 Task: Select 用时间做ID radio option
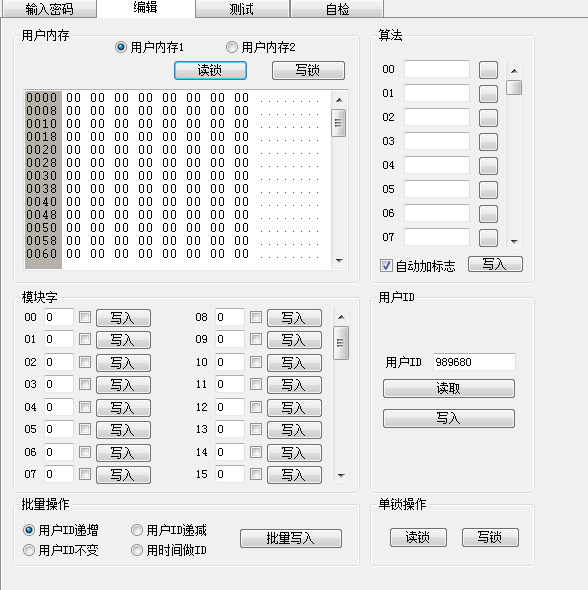[x=169, y=550]
